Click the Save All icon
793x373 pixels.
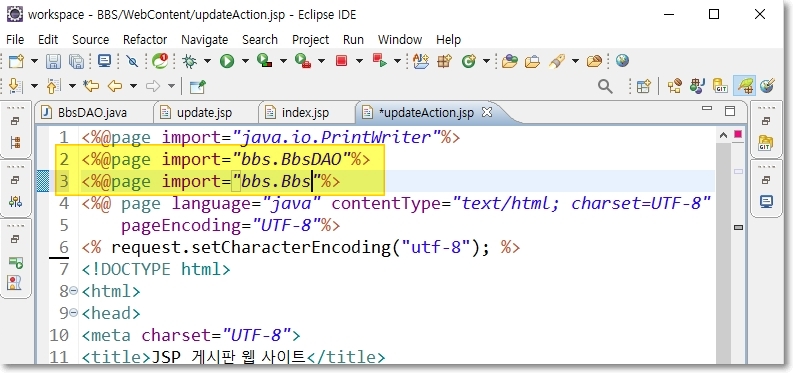pyautogui.click(x=76, y=61)
